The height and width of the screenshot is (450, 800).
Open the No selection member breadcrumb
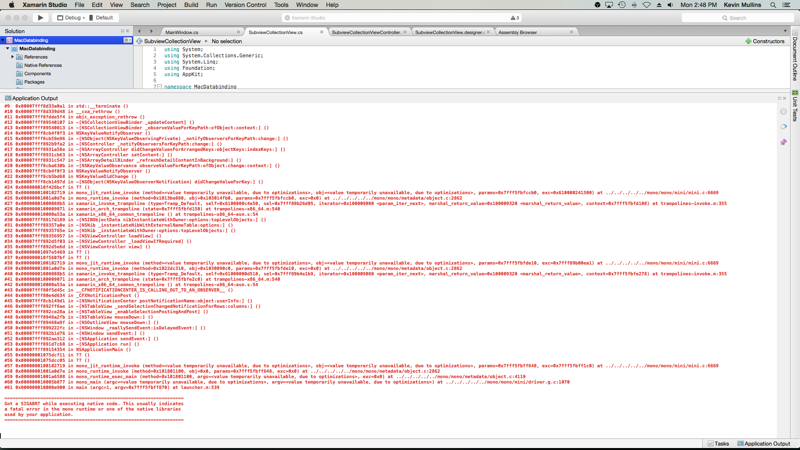point(227,41)
